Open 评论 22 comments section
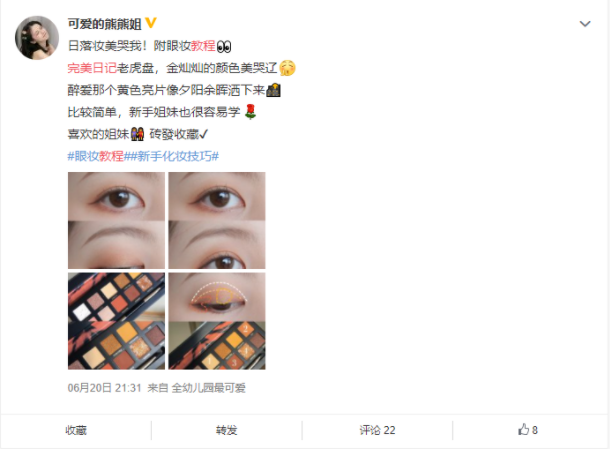The height and width of the screenshot is (450, 610). tap(377, 430)
